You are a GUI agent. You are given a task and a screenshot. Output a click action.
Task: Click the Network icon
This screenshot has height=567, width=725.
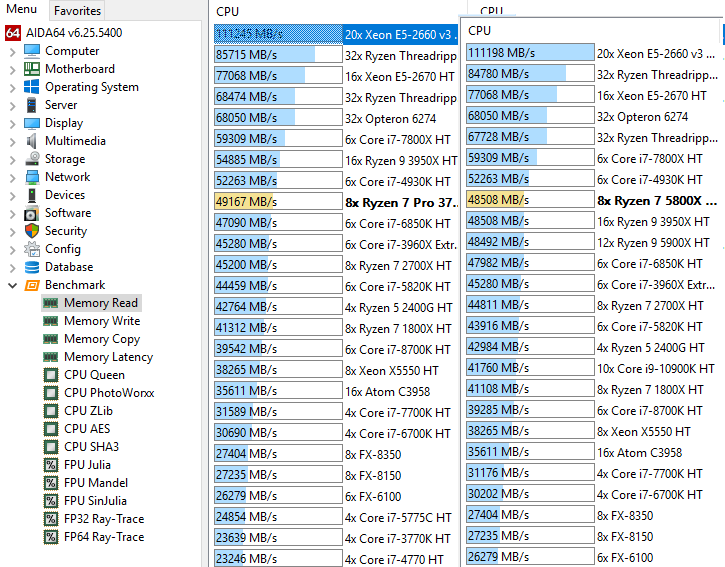click(32, 177)
